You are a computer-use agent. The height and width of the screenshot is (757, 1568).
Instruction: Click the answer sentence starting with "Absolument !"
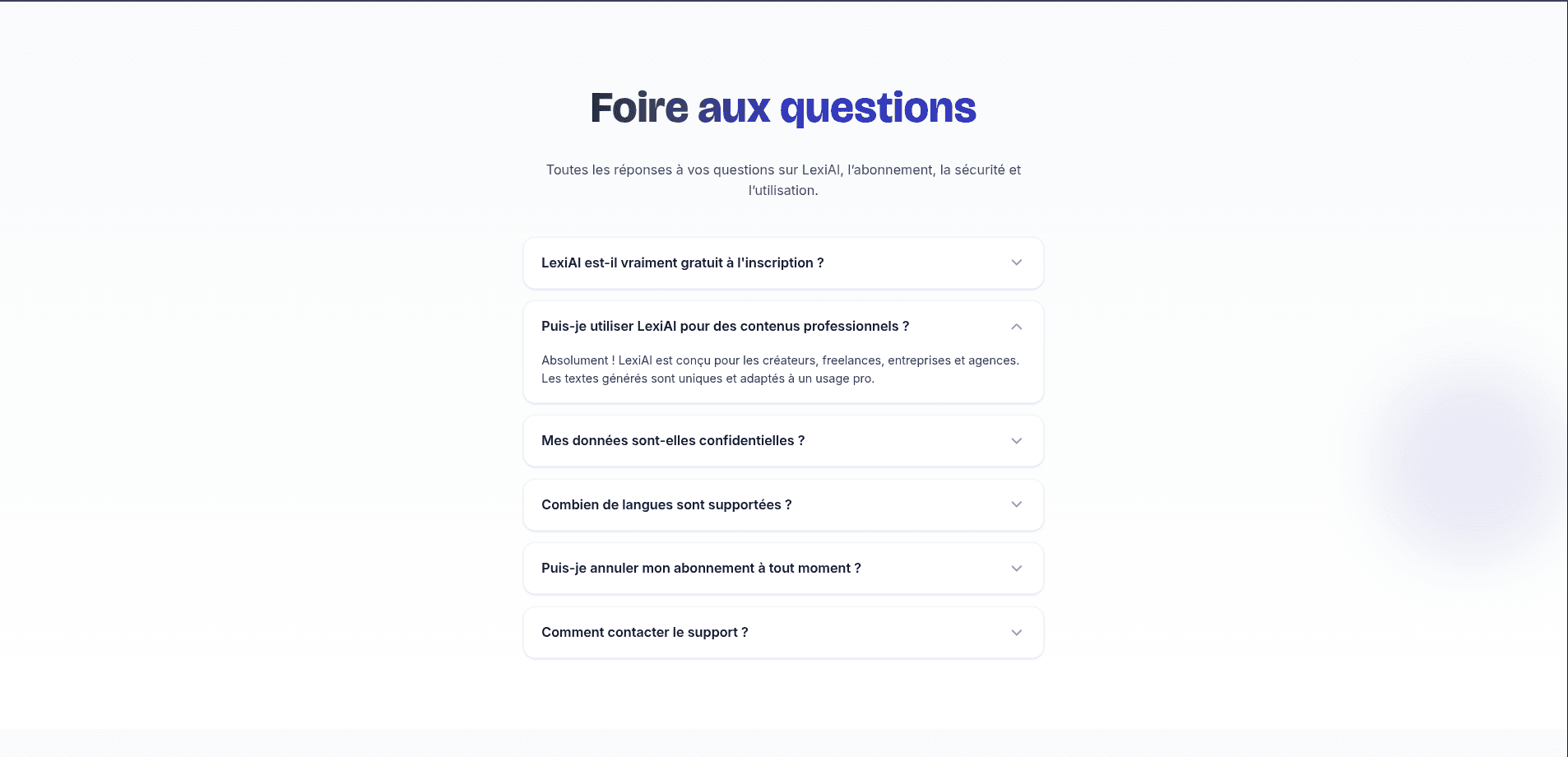coord(780,360)
